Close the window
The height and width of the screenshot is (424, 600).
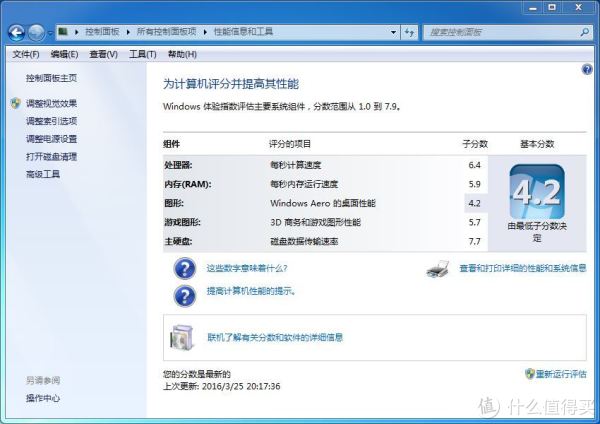pyautogui.click(x=578, y=8)
